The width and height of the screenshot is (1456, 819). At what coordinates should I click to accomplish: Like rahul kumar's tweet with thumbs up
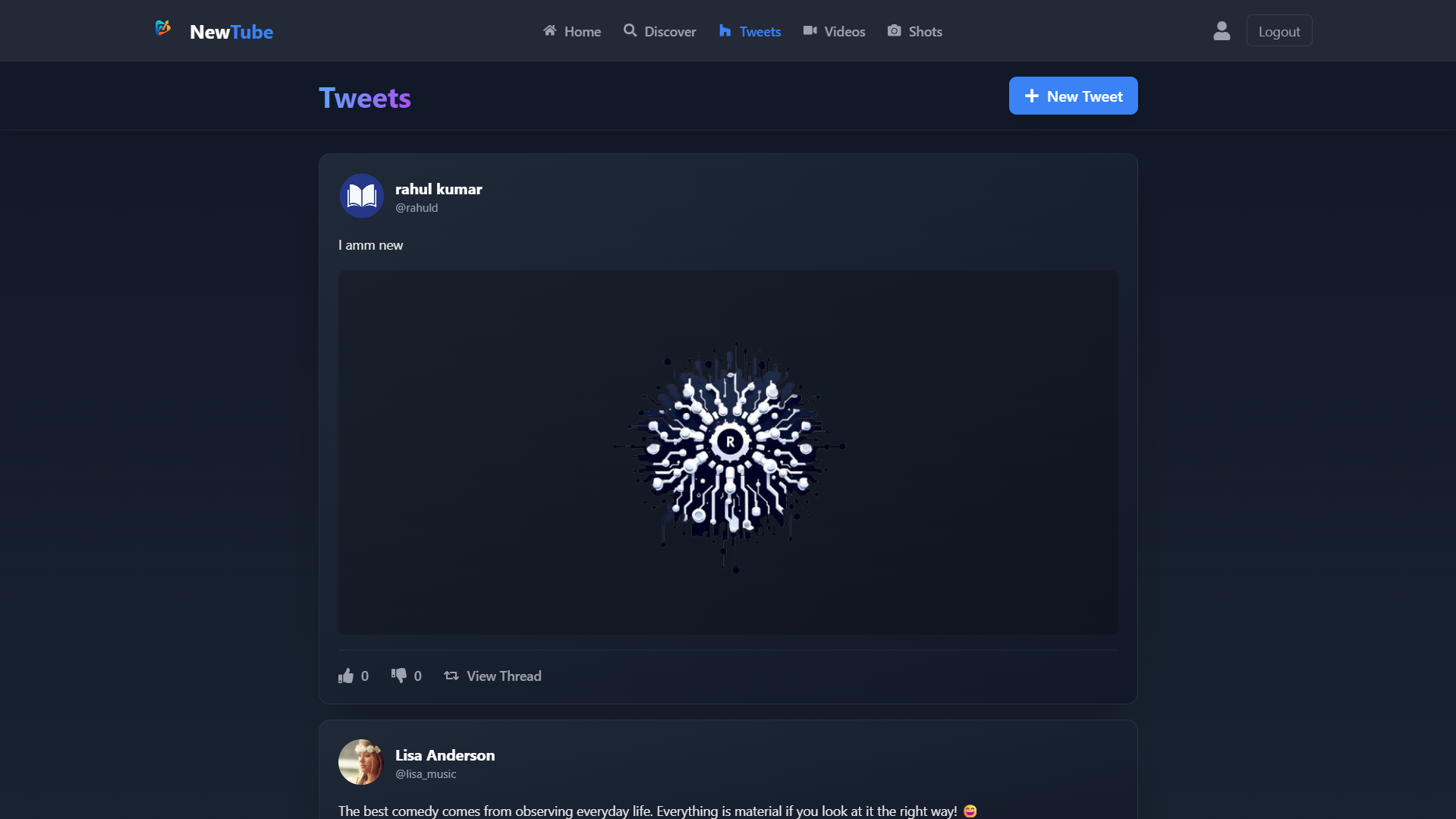click(347, 676)
